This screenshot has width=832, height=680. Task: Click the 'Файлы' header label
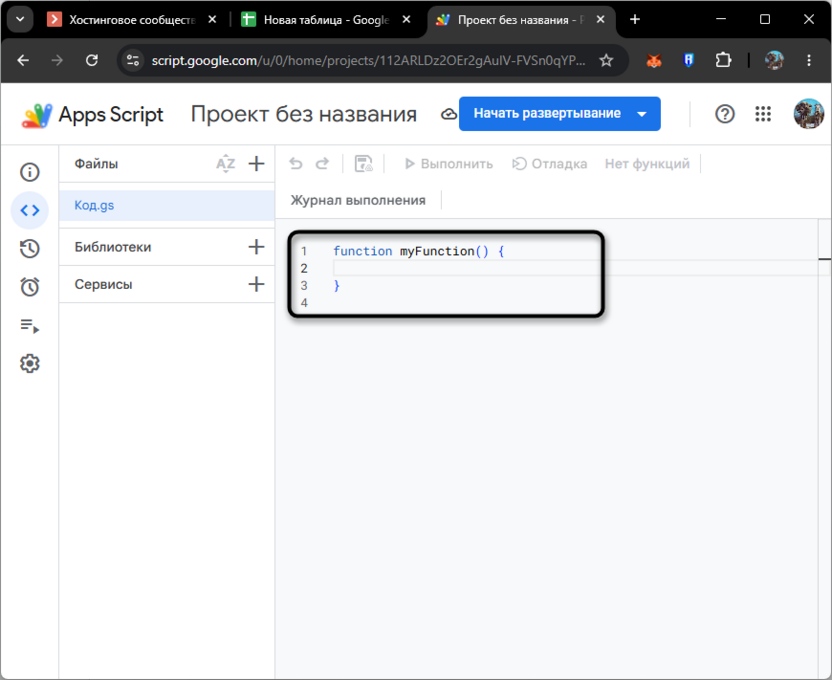[x=96, y=164]
